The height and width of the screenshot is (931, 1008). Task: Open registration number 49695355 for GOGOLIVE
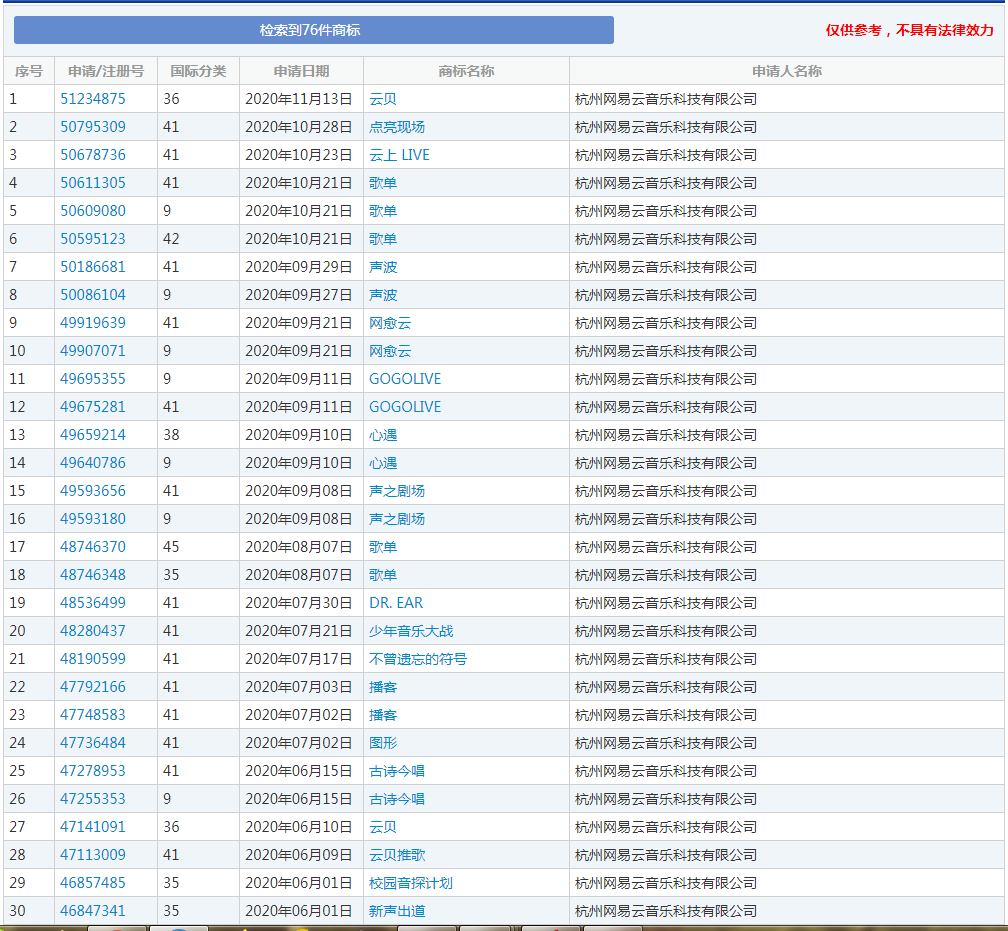click(x=93, y=379)
